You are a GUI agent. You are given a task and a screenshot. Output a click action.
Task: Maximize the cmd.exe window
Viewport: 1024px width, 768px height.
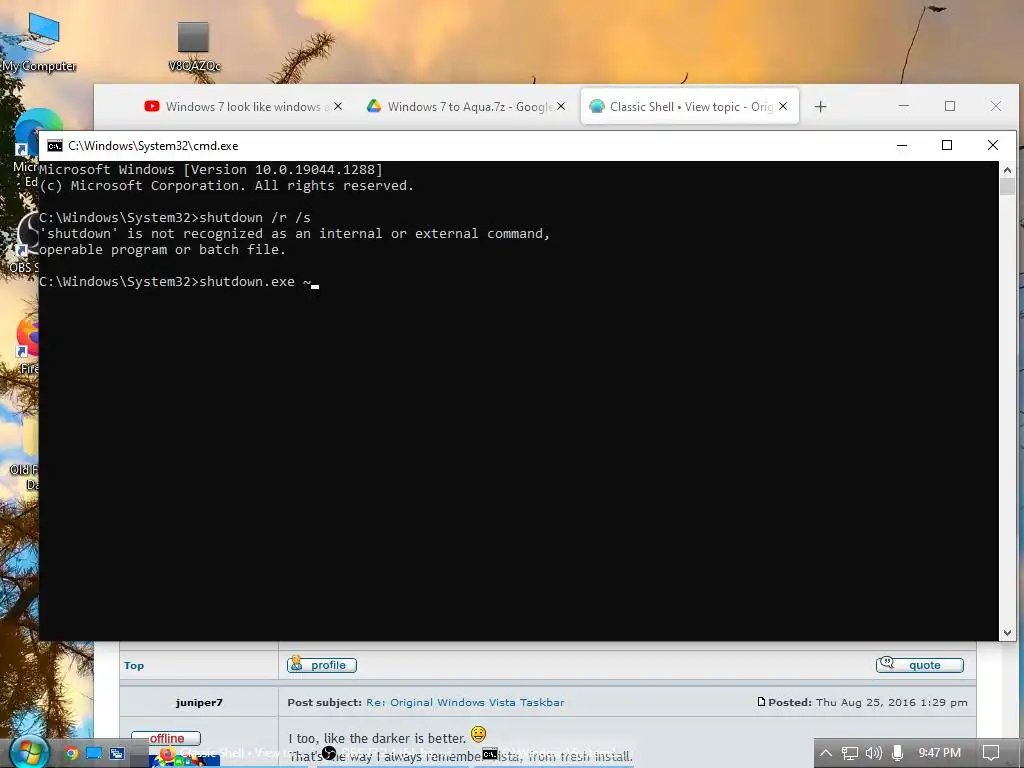(947, 146)
